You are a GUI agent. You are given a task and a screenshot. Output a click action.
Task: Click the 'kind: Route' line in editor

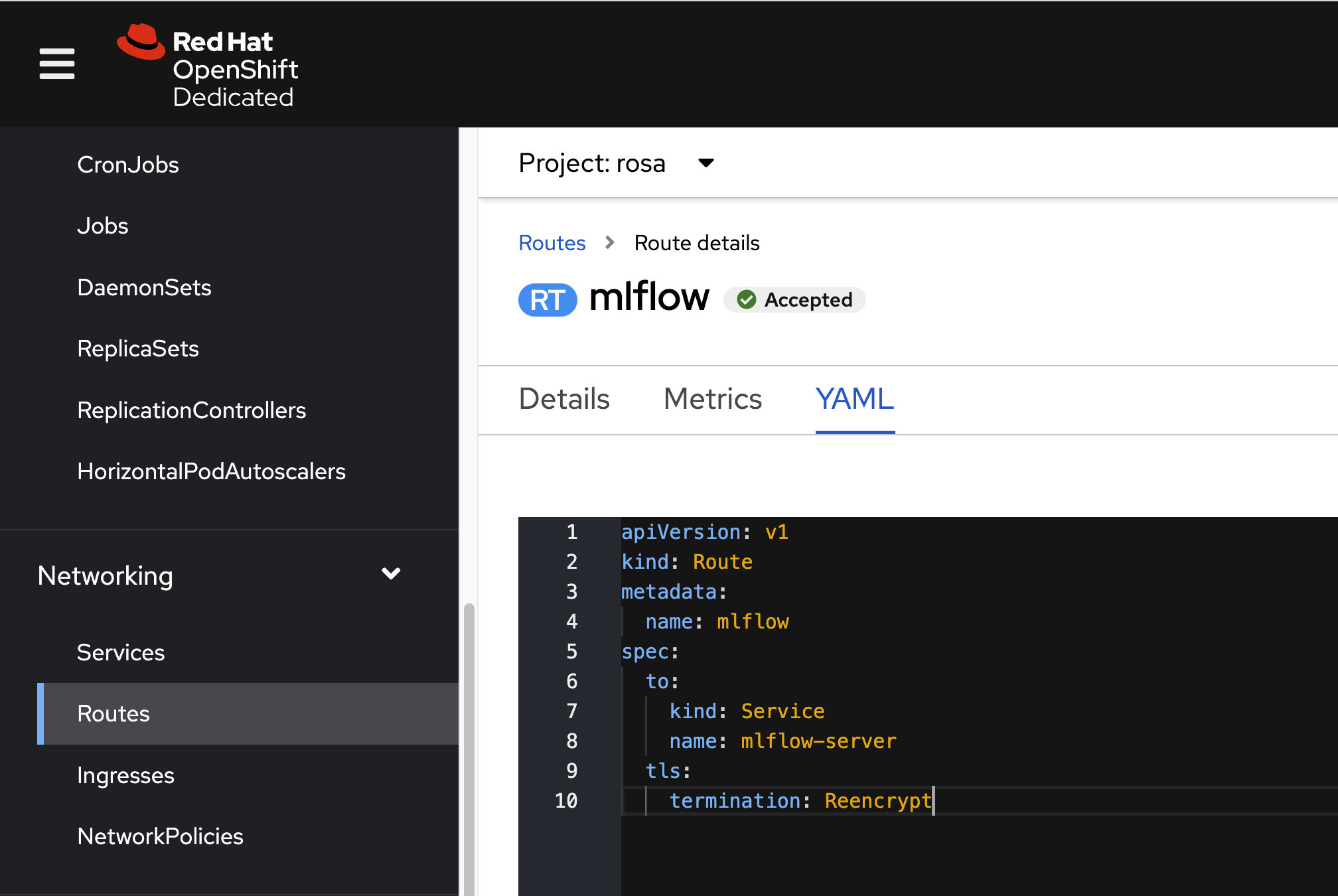click(x=687, y=562)
